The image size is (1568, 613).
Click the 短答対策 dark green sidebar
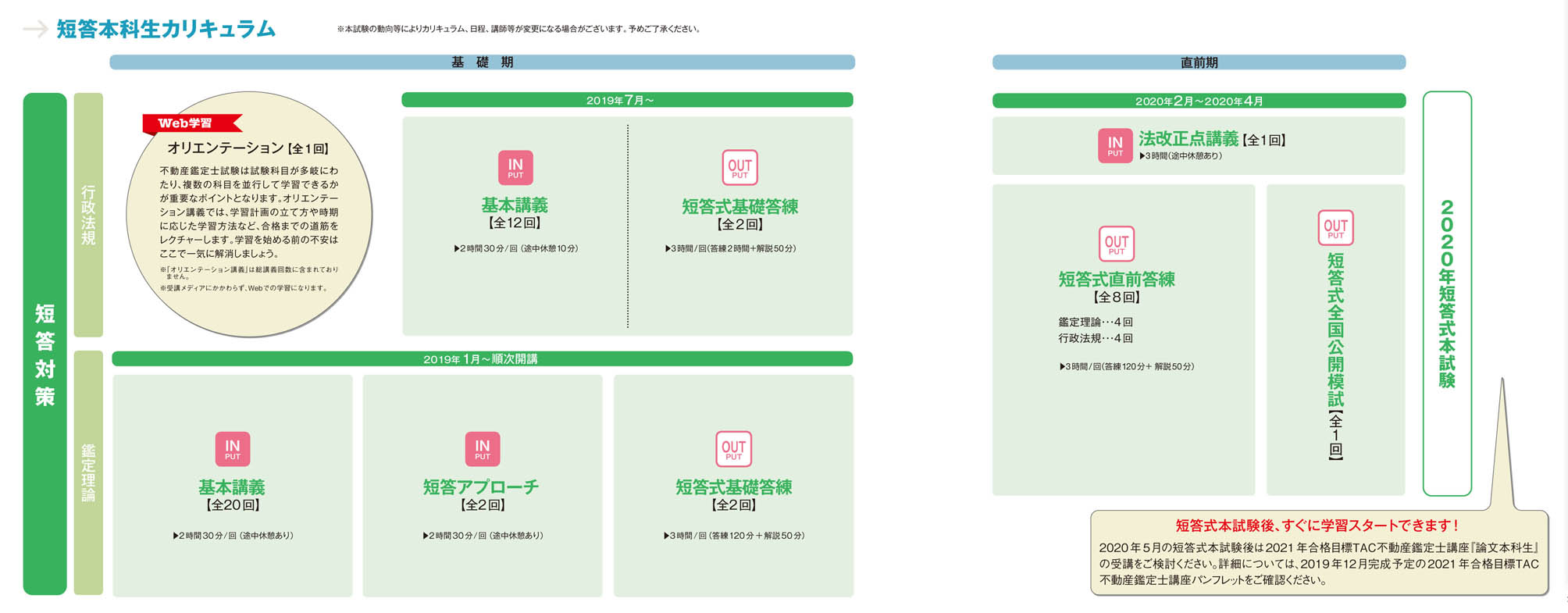45,344
